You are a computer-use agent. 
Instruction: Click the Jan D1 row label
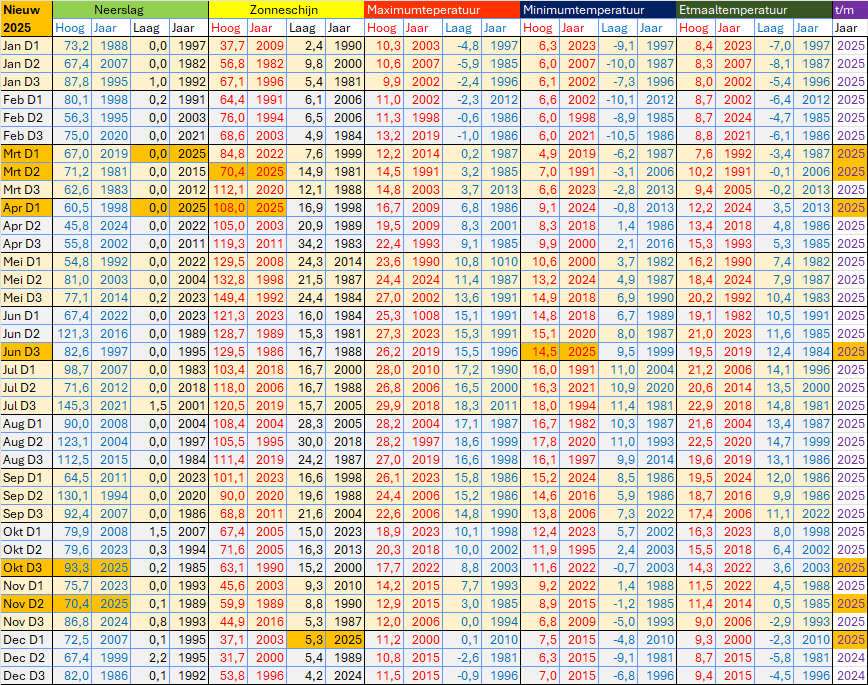coord(26,45)
